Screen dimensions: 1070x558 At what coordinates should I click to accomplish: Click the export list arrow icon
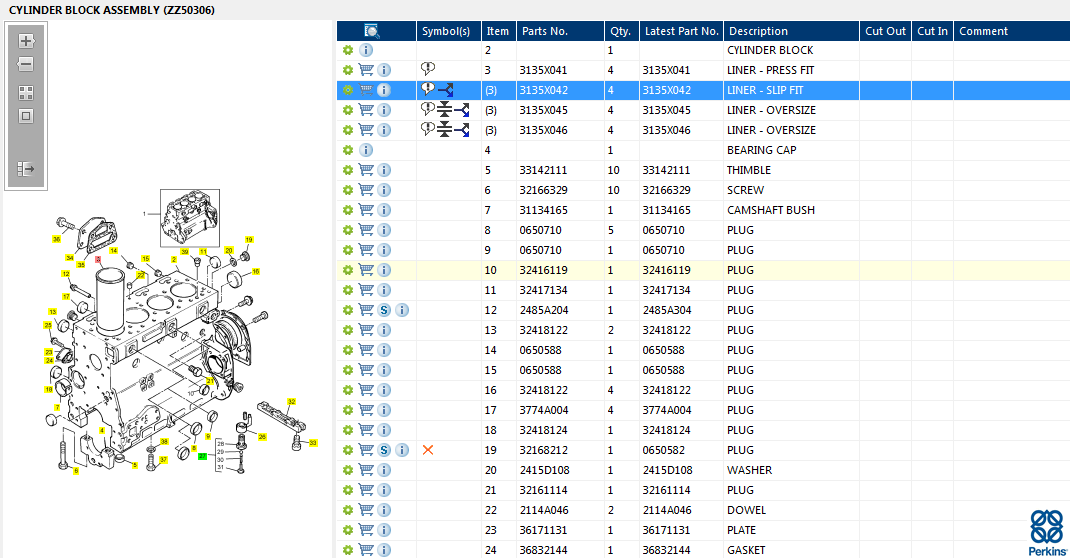[x=26, y=169]
